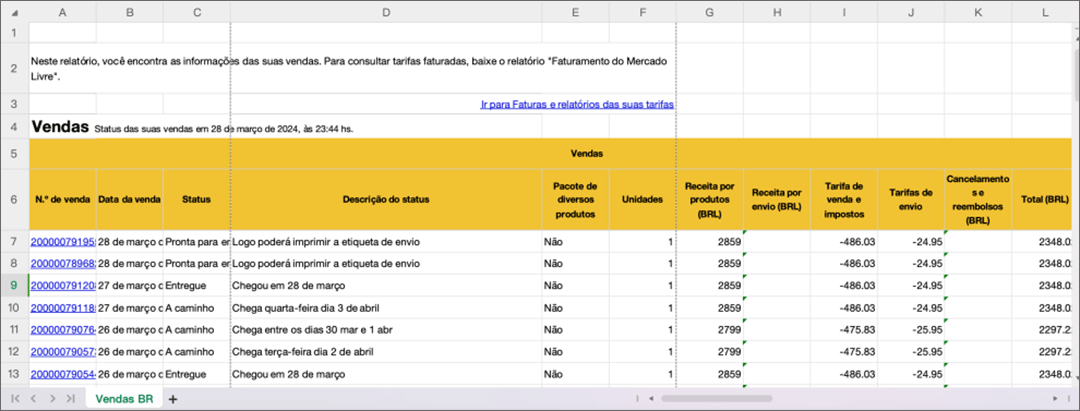Open the 'Ir para Faturas e relatórios das suas tarifas' link

[x=577, y=104]
